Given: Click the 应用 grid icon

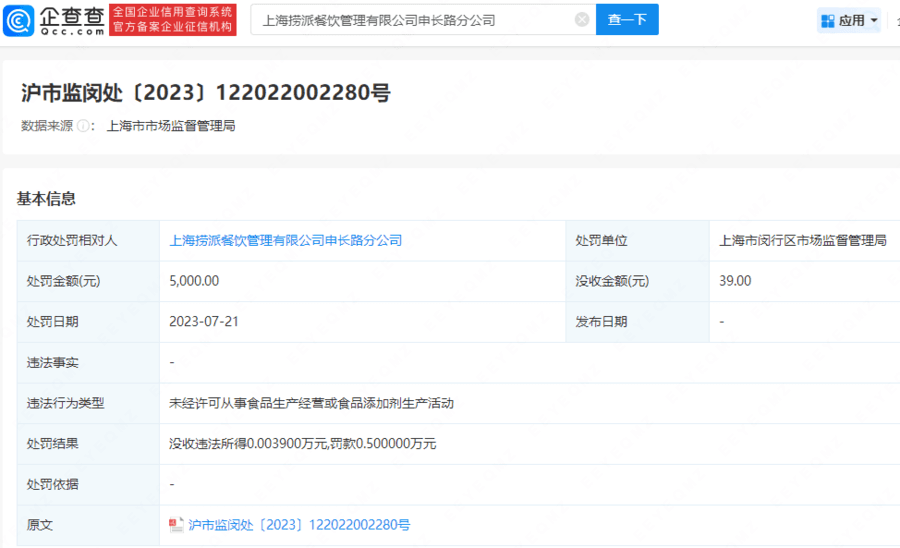Looking at the screenshot, I should pos(827,21).
